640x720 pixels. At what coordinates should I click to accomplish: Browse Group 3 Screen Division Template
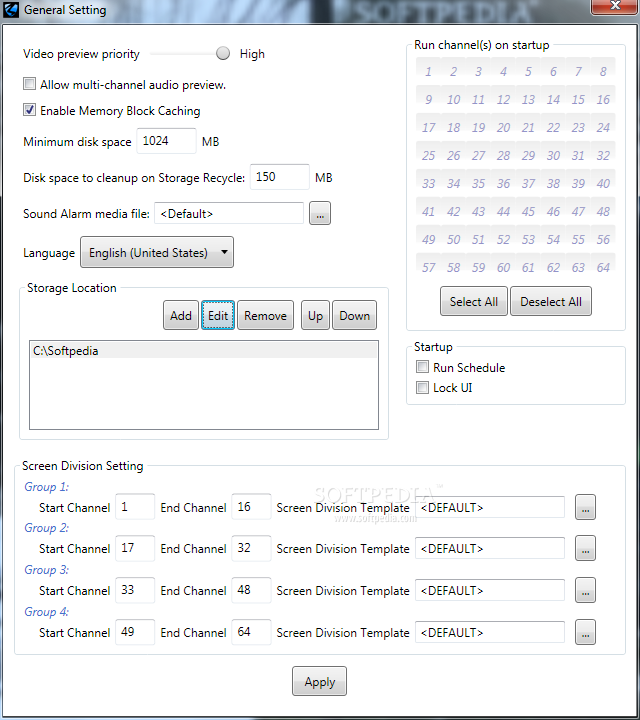coord(585,590)
